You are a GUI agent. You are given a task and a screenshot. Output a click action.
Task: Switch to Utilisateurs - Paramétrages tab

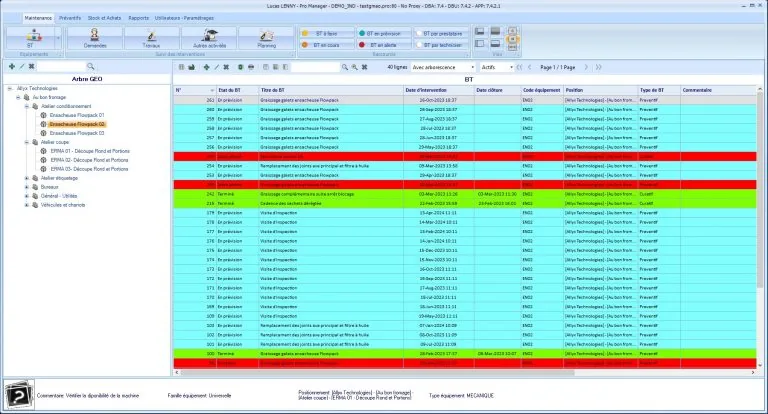coord(184,18)
